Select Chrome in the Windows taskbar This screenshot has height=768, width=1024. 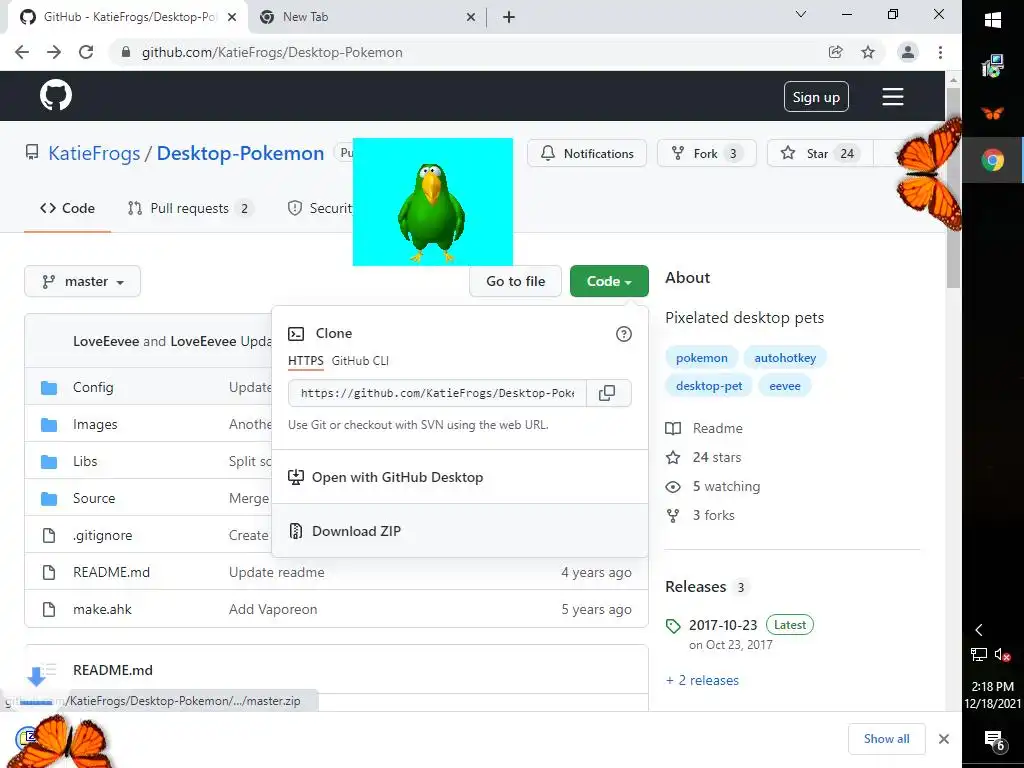coord(993,160)
